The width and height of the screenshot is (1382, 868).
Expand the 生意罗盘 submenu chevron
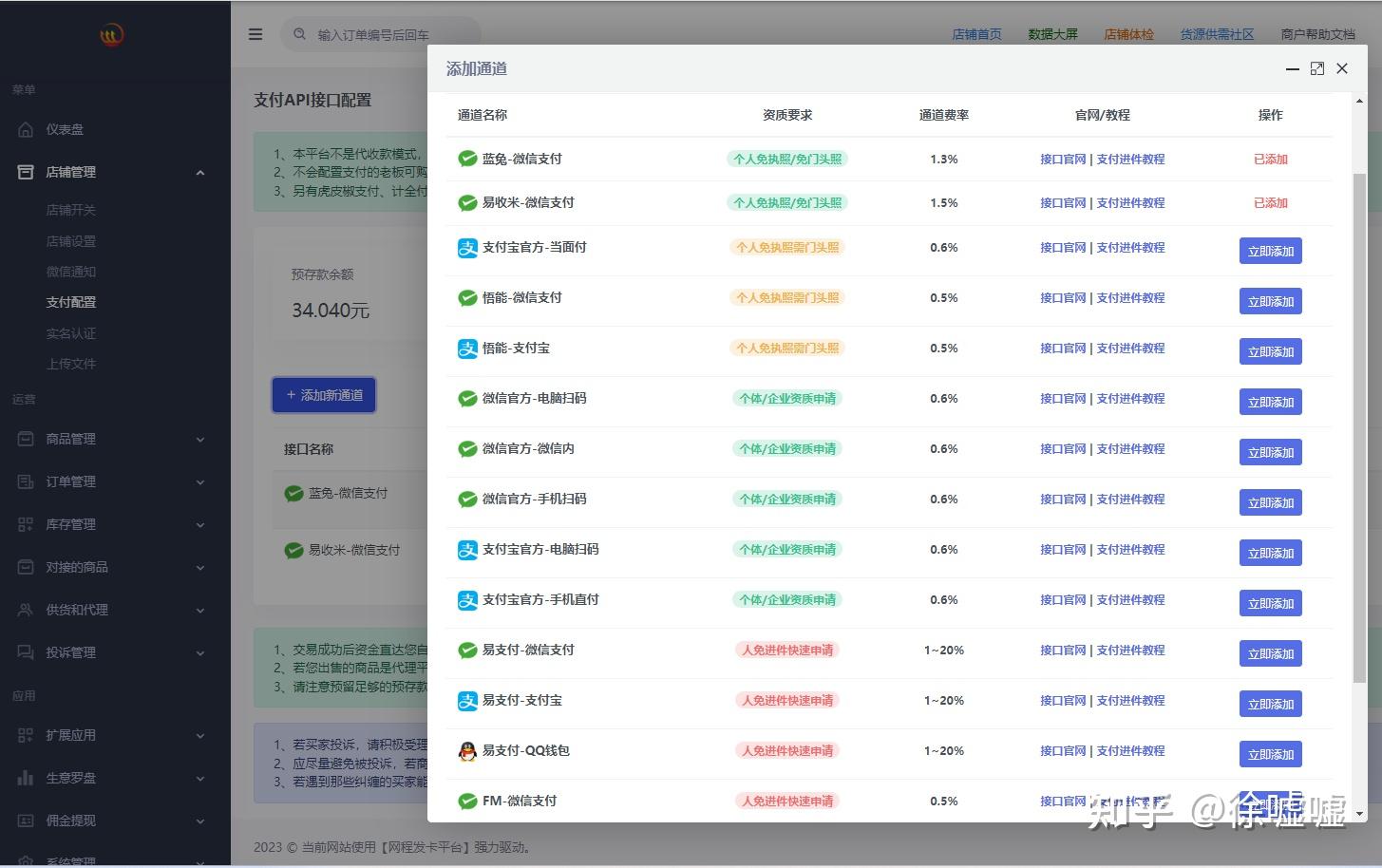(x=200, y=778)
